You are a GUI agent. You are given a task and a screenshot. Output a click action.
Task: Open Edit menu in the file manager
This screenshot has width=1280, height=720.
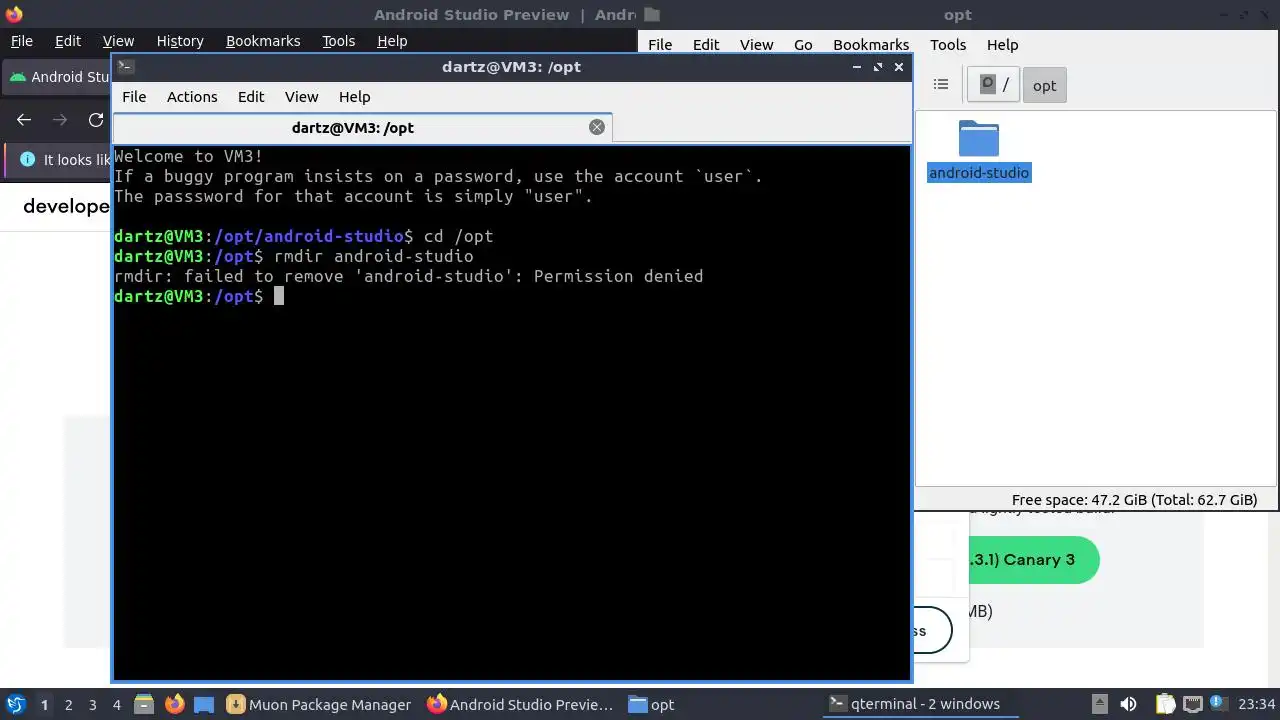tap(706, 45)
